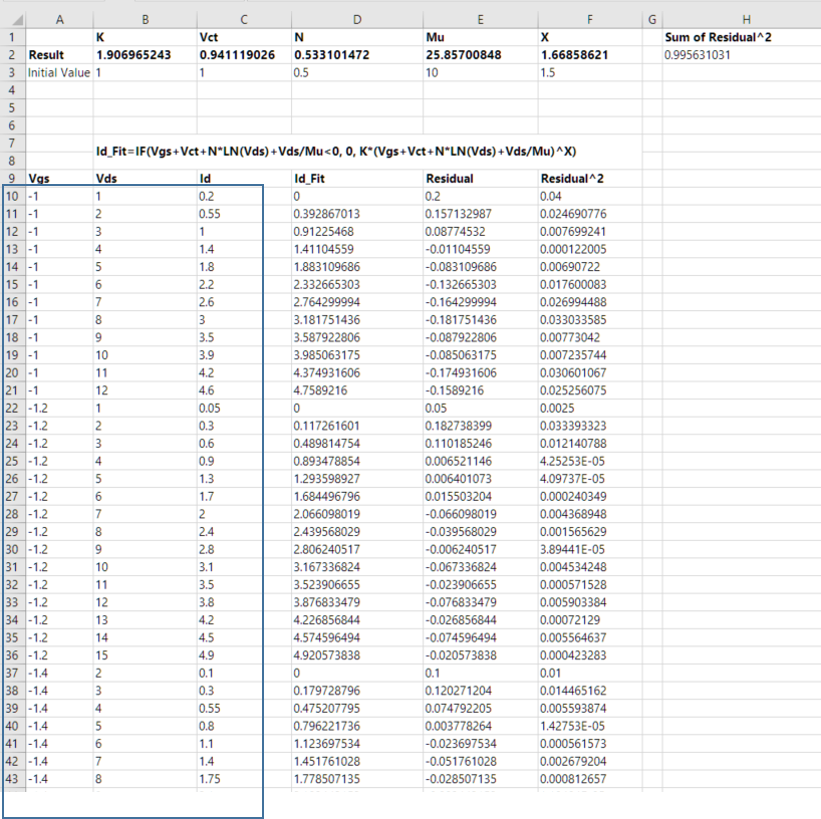The height and width of the screenshot is (819, 821).
Task: Click the Id_Fit value 4.7589216
Action: [x=357, y=391]
